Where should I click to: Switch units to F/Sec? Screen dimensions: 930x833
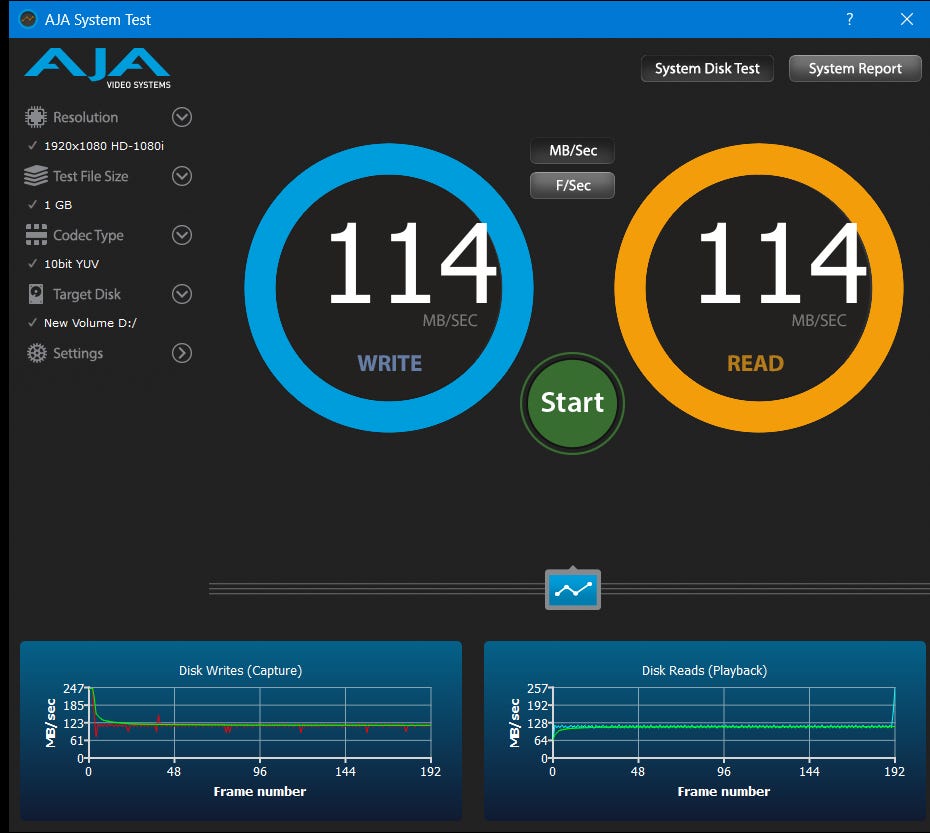pyautogui.click(x=573, y=185)
